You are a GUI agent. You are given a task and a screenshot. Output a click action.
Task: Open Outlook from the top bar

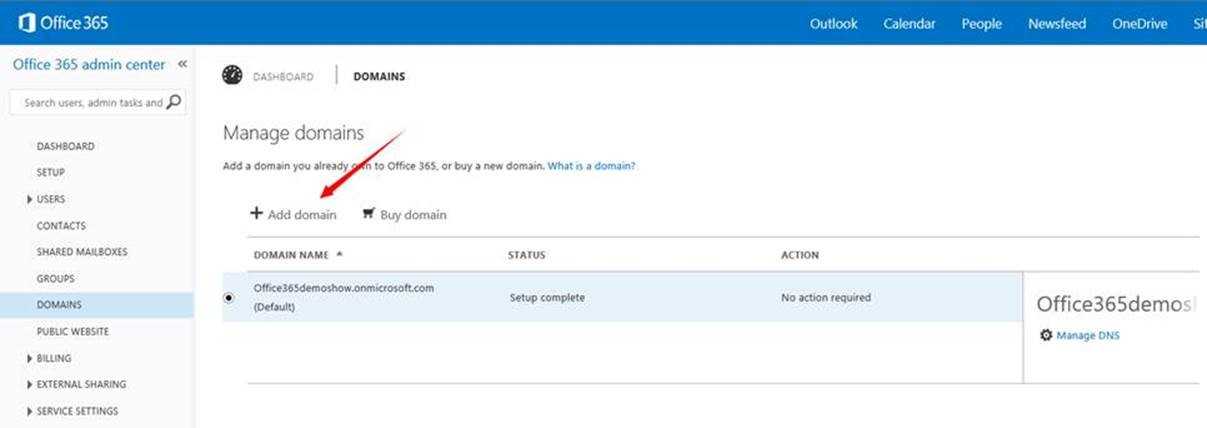click(834, 24)
